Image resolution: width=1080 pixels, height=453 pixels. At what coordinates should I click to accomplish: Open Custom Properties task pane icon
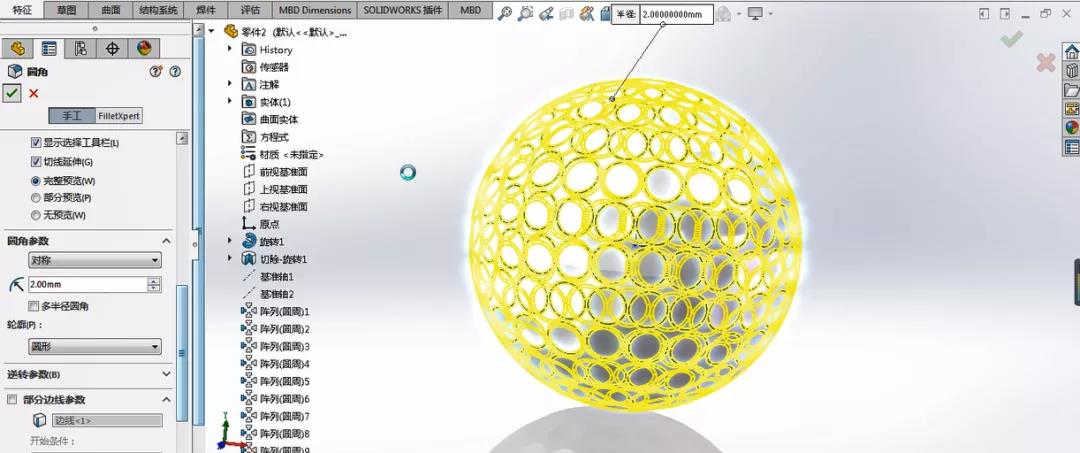click(x=1071, y=147)
